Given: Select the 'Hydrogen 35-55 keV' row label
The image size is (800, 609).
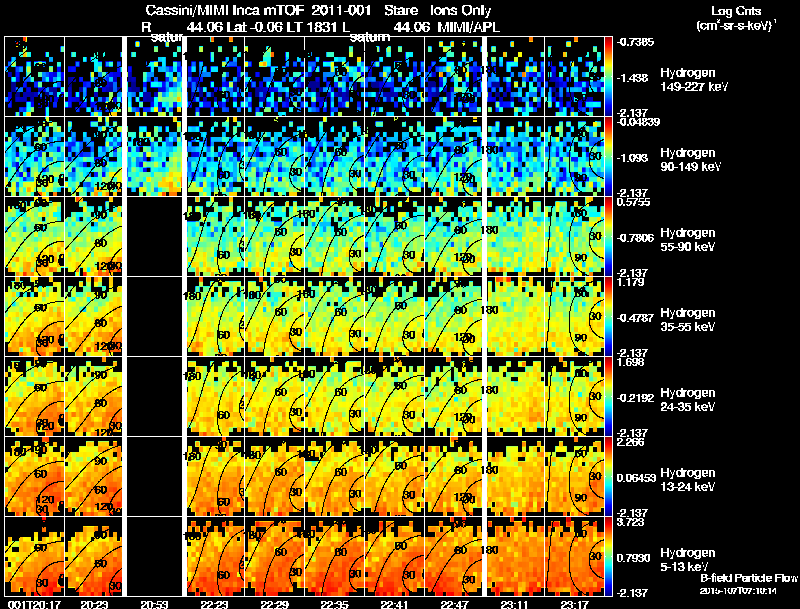Looking at the screenshot, I should (x=688, y=320).
